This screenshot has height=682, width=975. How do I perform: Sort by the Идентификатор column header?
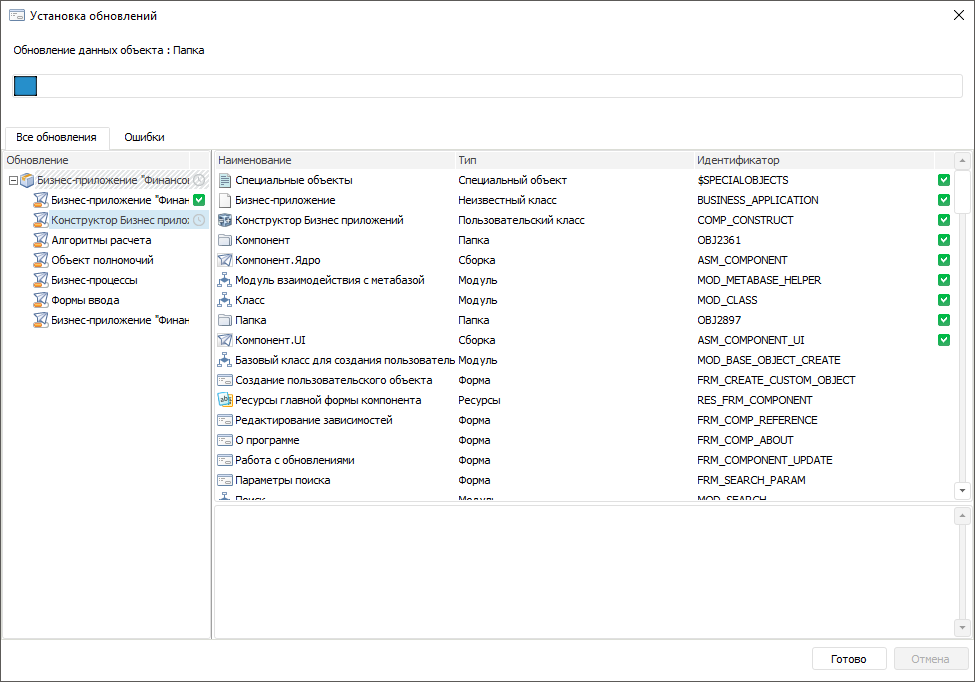[x=738, y=160]
